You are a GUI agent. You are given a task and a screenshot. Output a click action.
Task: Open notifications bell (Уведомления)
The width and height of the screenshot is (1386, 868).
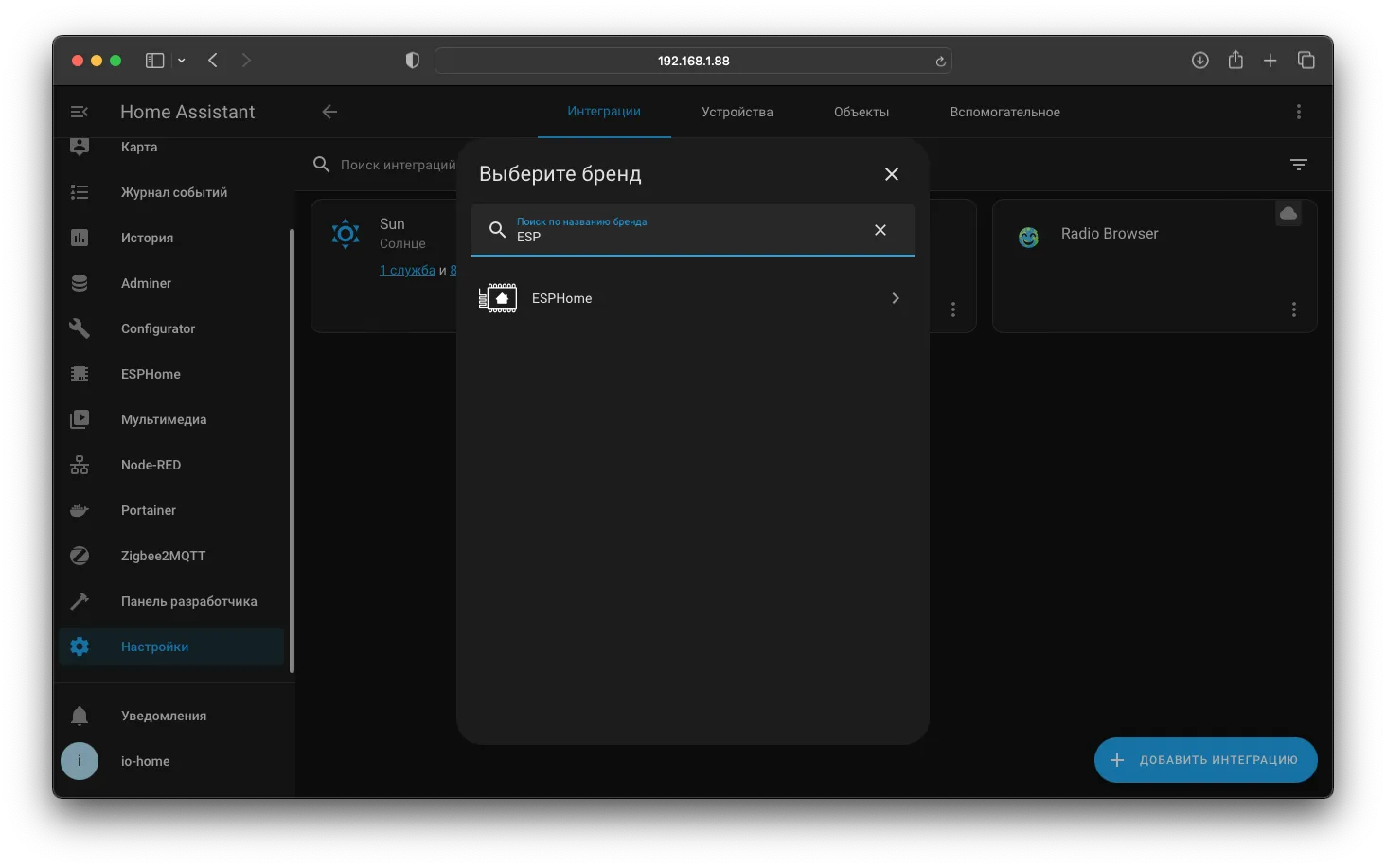click(170, 716)
